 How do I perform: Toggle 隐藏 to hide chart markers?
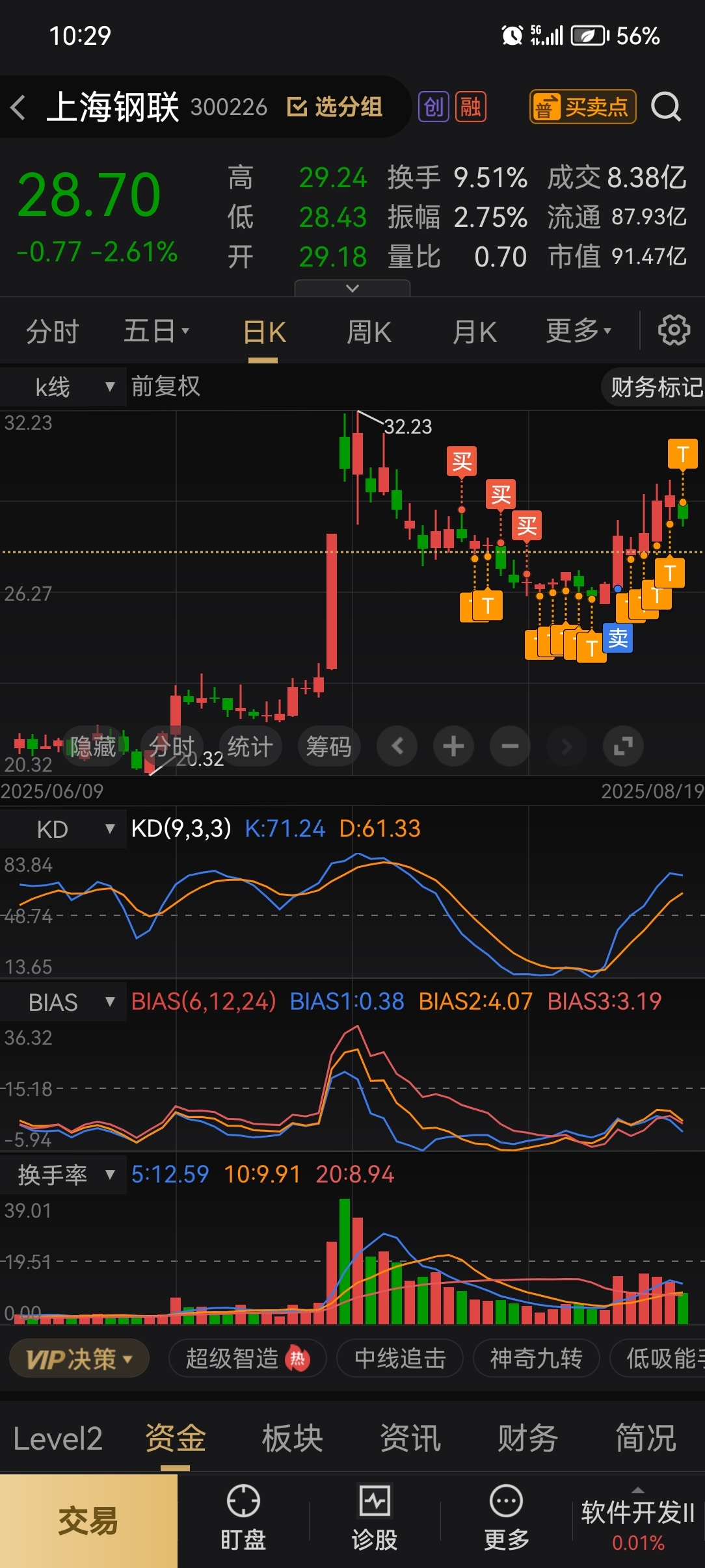coord(92,746)
